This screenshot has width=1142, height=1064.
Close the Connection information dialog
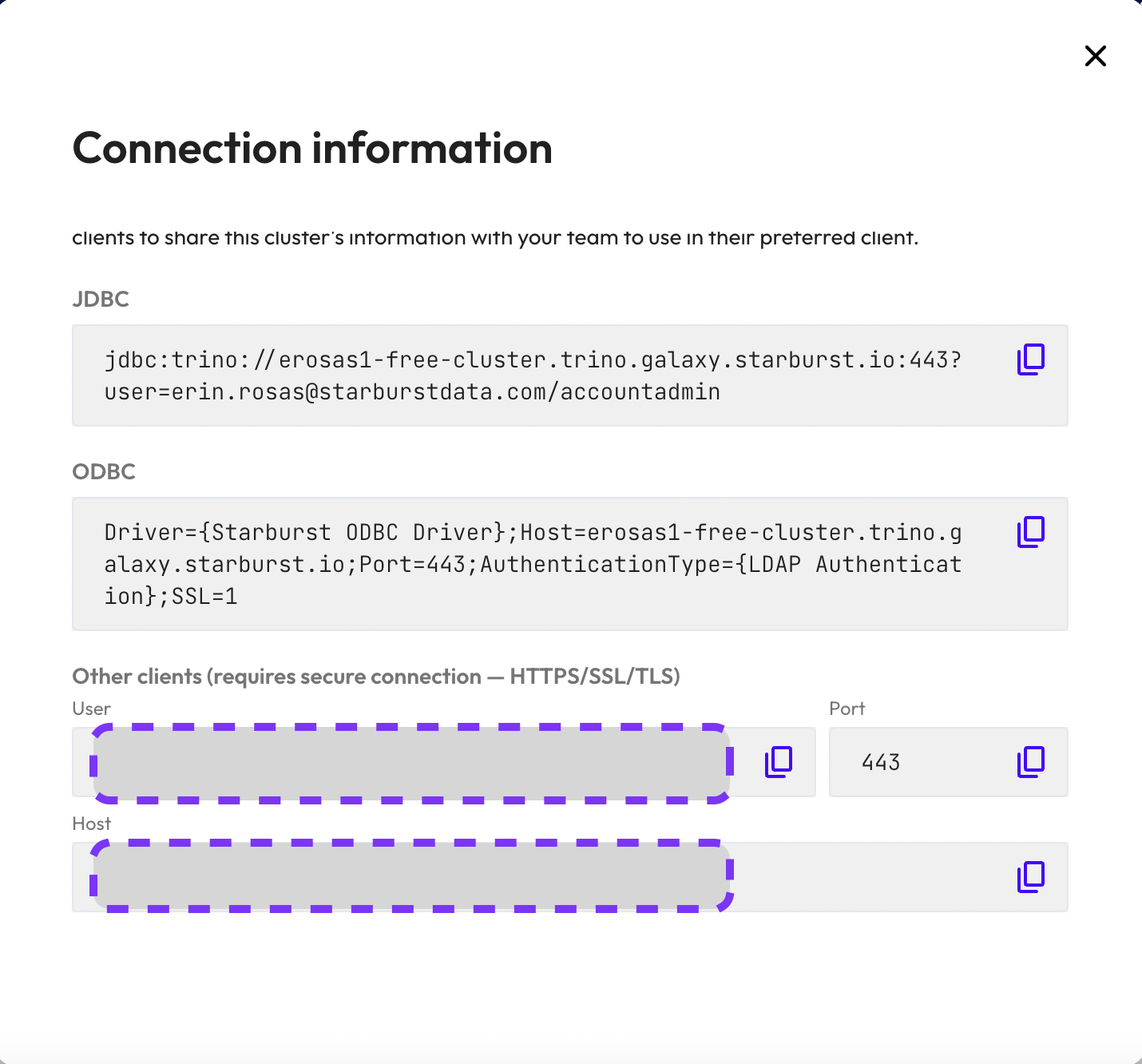1096,56
